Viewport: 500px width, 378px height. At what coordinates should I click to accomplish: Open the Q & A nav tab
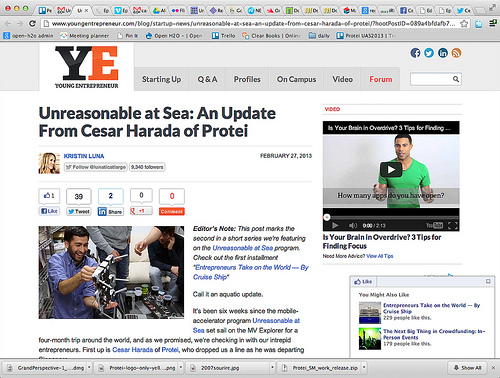[207, 79]
